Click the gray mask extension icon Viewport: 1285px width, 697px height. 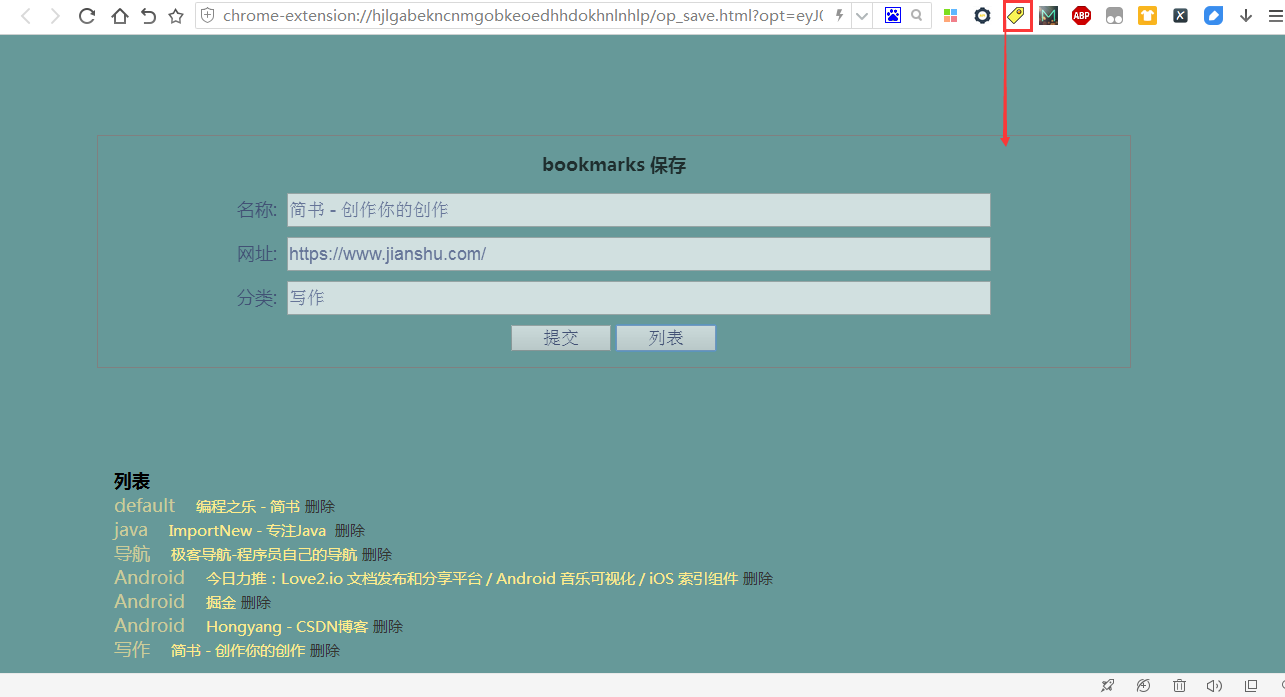pos(1114,16)
